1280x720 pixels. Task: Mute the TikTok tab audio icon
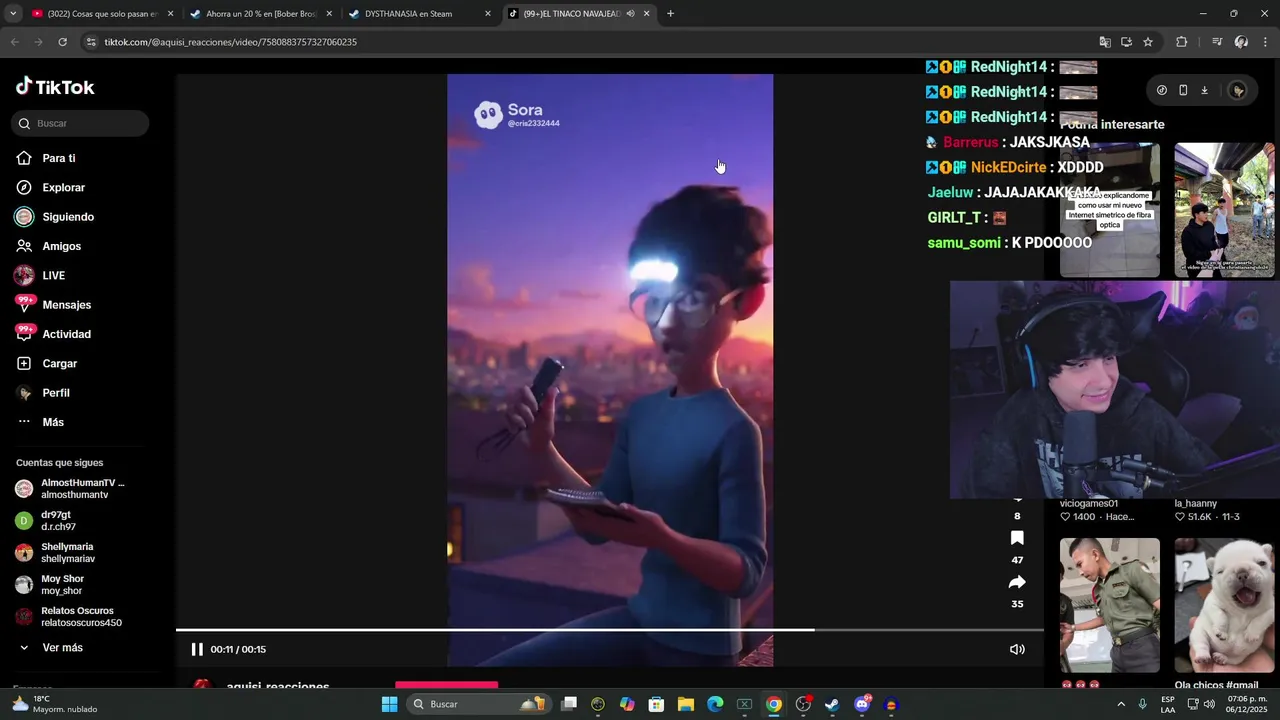(x=630, y=14)
